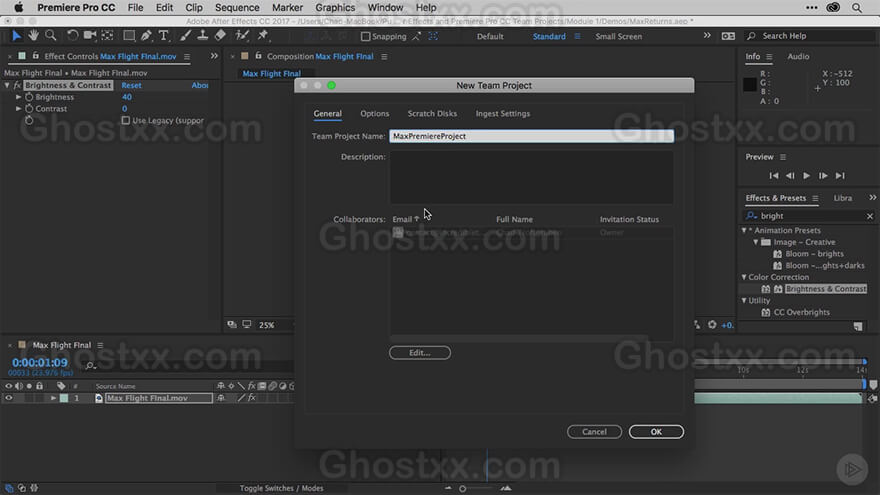
Task: Select the Brush tool
Action: tap(185, 35)
